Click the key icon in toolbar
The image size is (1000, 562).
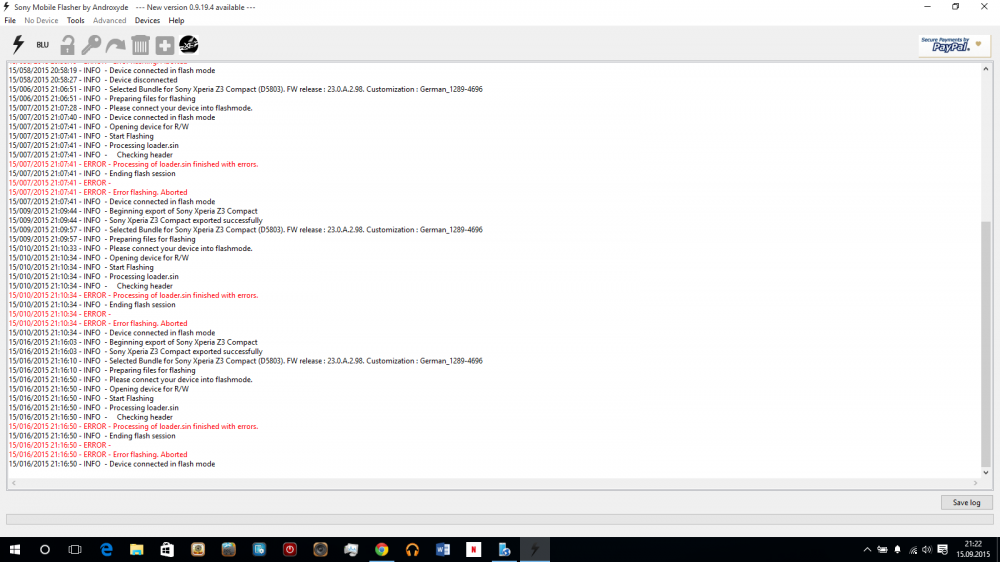[x=91, y=45]
